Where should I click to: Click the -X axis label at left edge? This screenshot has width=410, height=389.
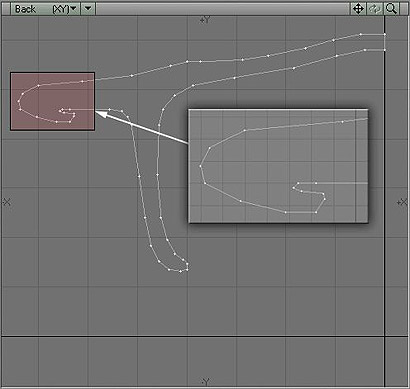[x=7, y=202]
